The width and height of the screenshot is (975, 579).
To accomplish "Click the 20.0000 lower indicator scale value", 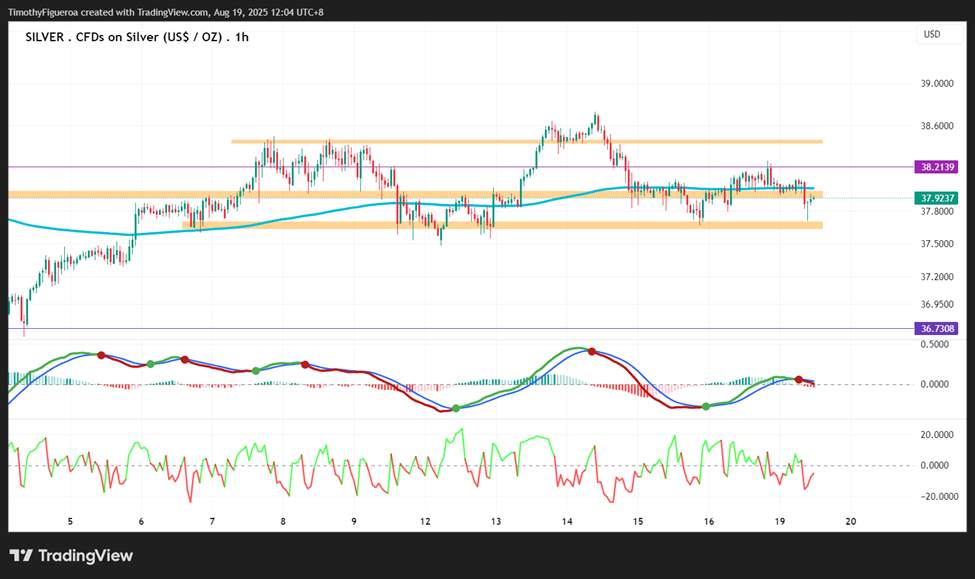I will 937,435.
